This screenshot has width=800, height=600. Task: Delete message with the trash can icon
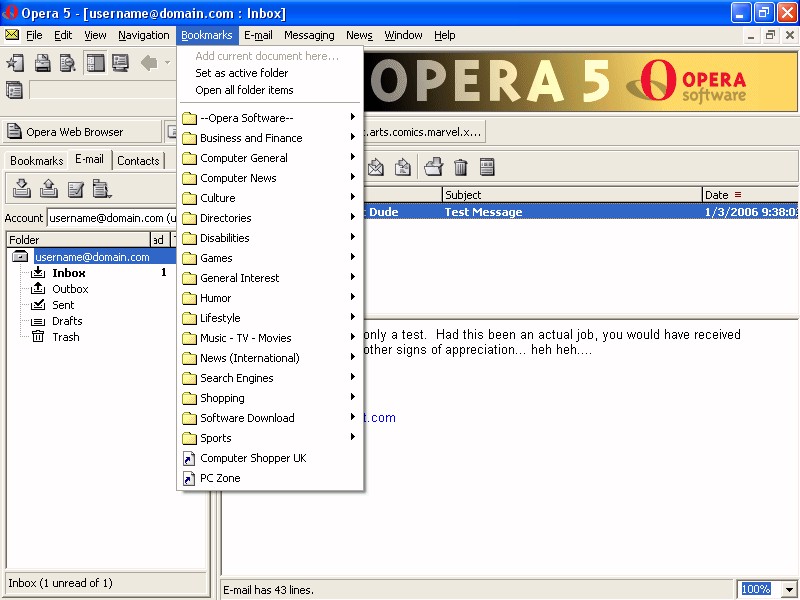tap(461, 167)
